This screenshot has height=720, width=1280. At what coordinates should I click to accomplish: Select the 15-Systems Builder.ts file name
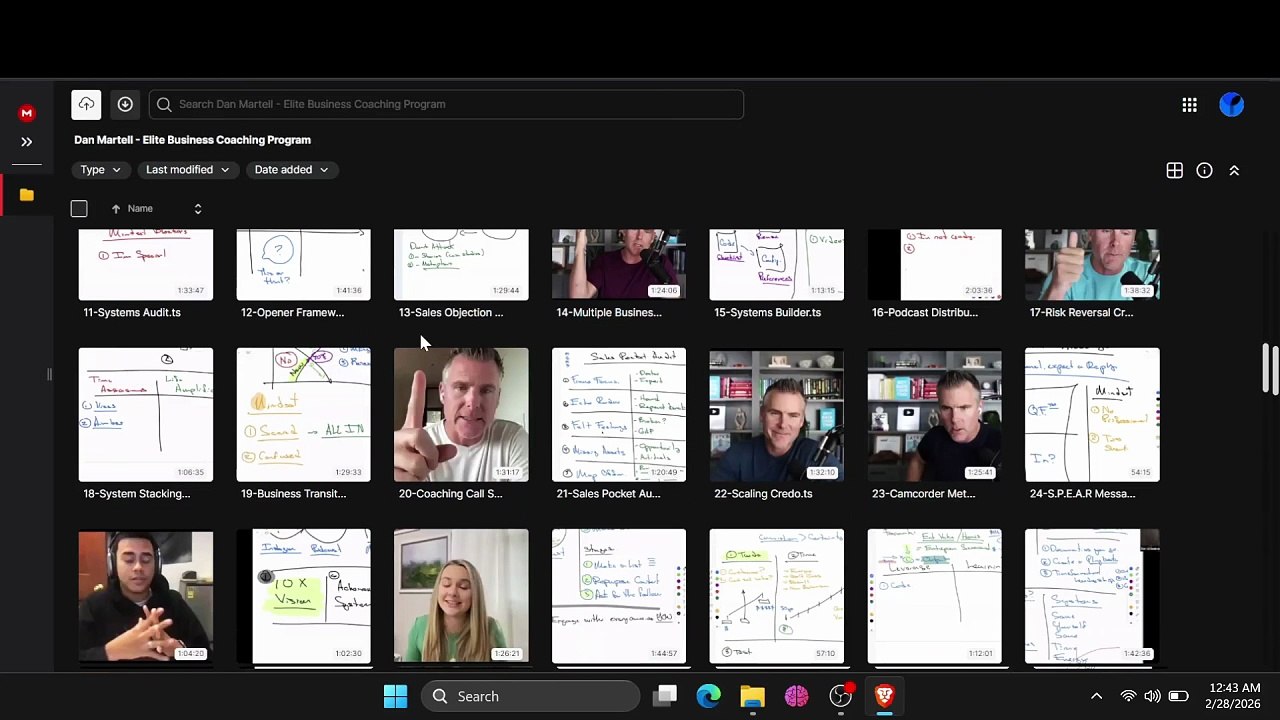point(767,312)
